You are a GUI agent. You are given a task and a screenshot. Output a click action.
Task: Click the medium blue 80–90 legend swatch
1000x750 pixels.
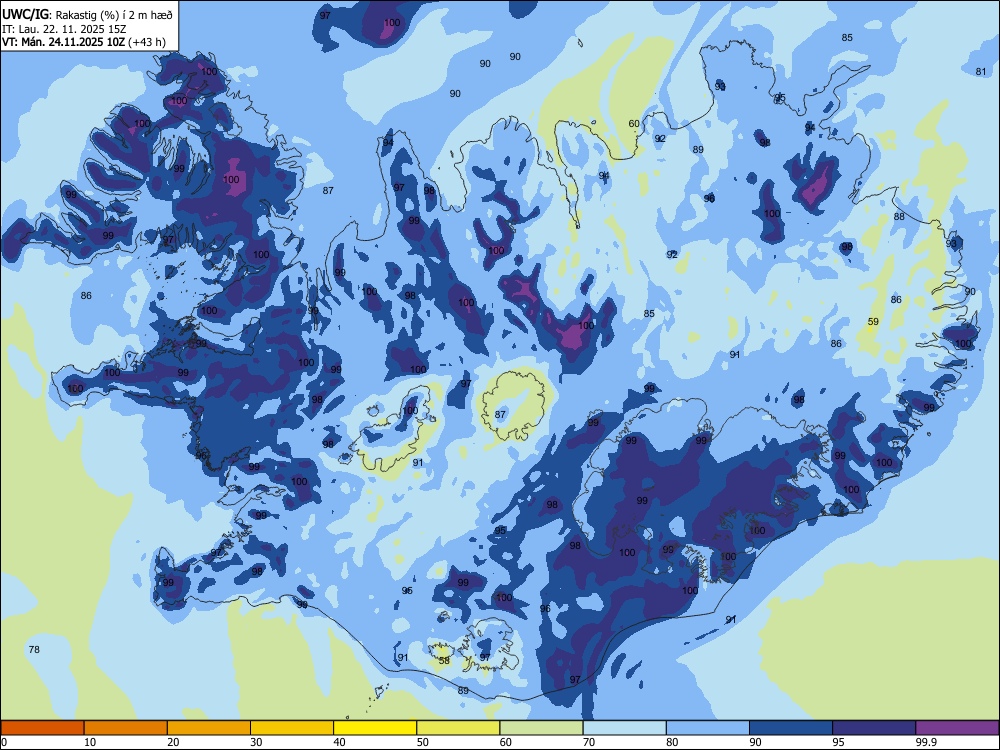coord(708,728)
